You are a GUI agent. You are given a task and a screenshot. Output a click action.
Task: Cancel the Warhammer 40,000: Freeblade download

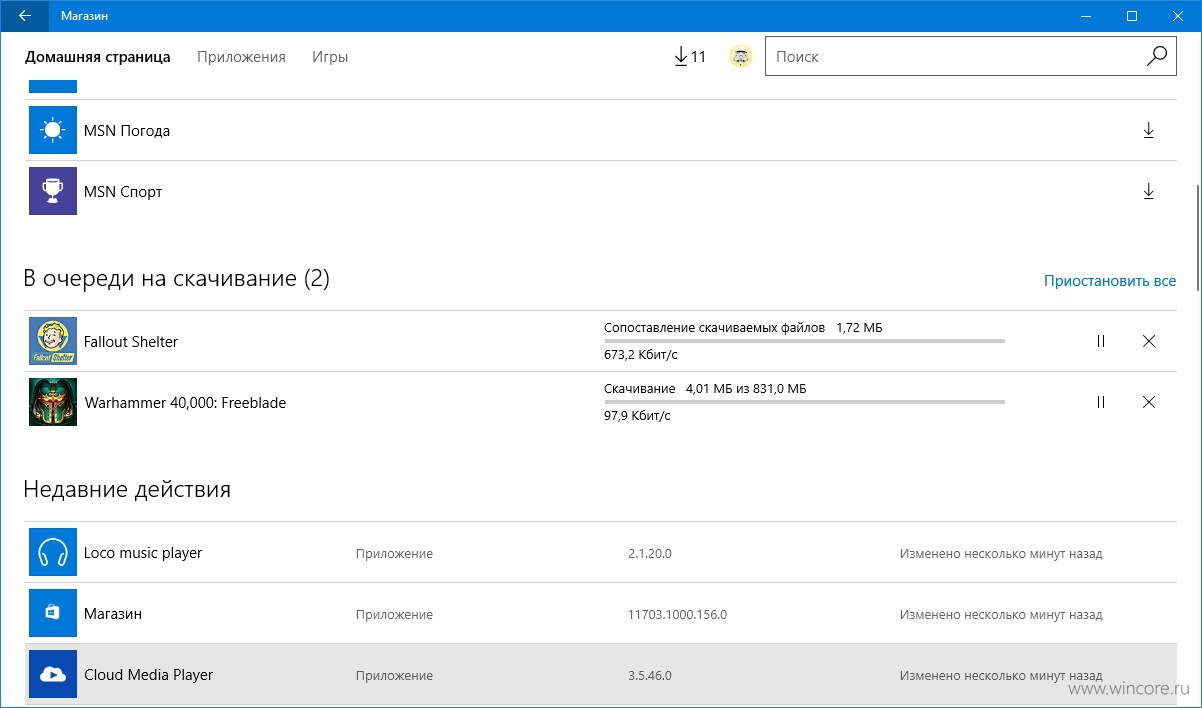click(1149, 402)
